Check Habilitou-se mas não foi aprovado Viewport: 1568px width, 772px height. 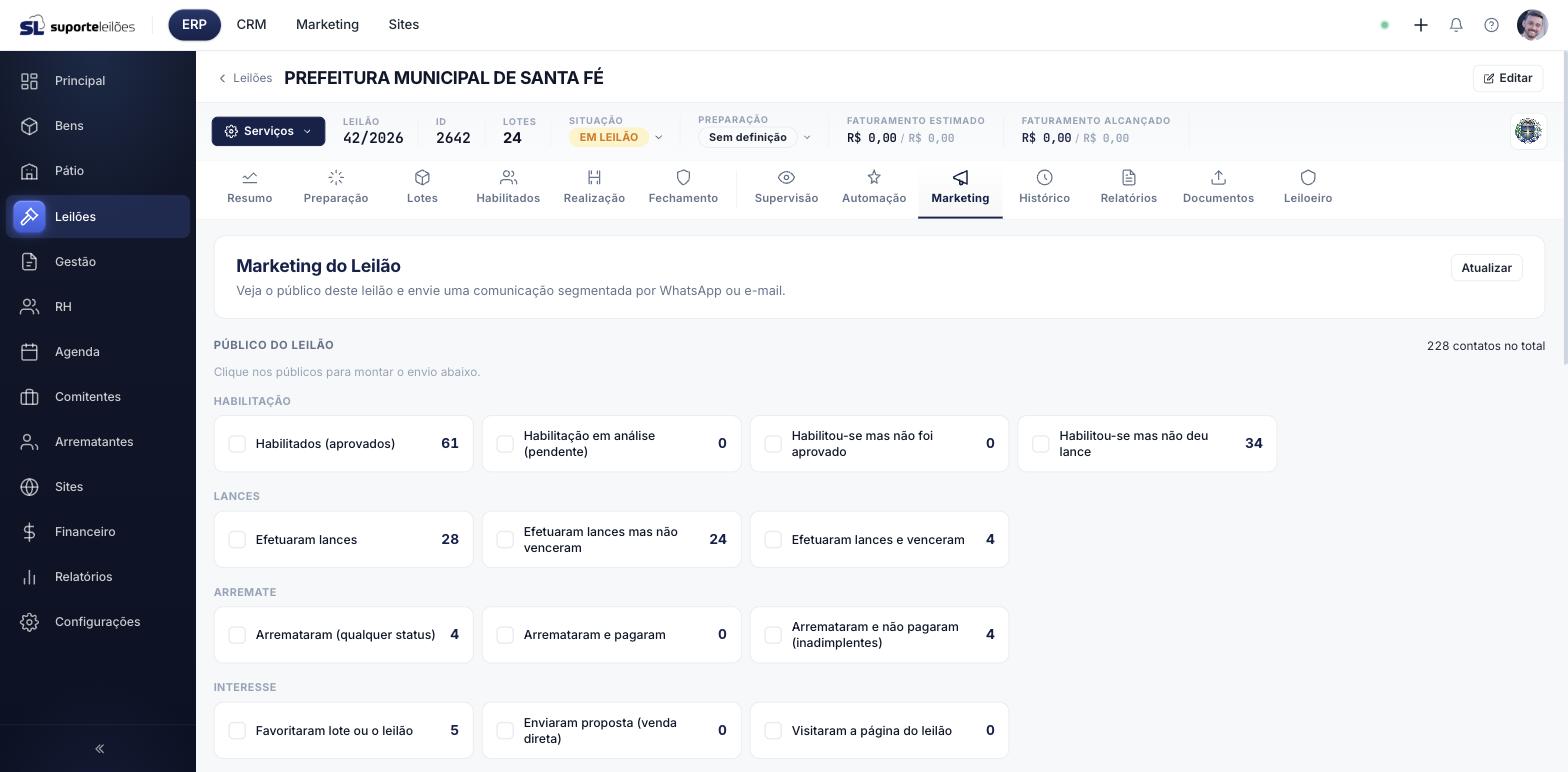click(x=773, y=444)
